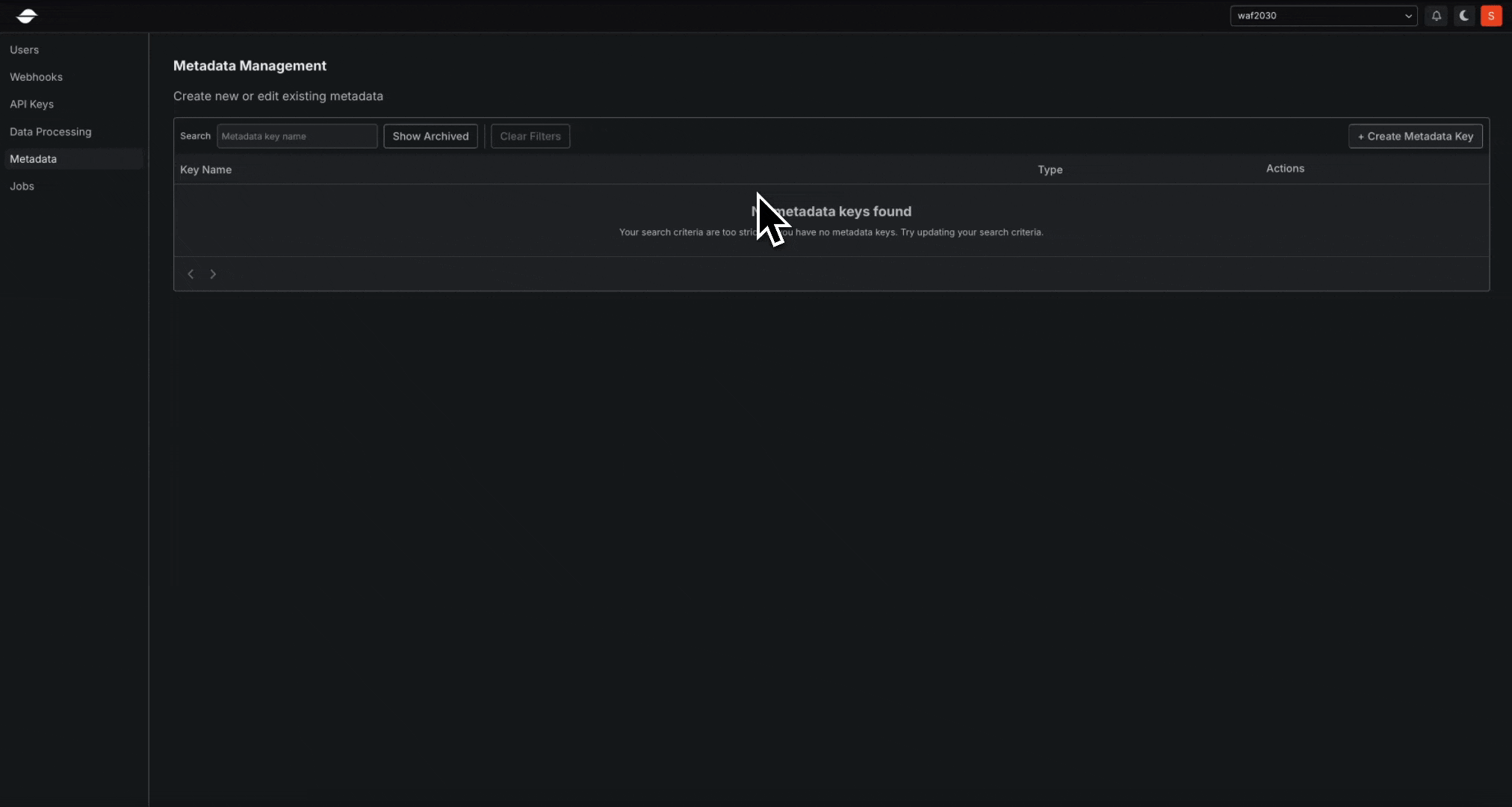Click the Actions column header
Image resolution: width=1512 pixels, height=807 pixels.
[x=1285, y=169]
